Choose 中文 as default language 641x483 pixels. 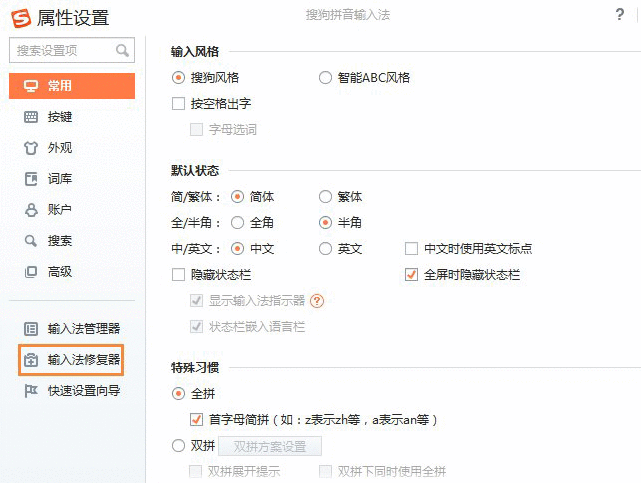tap(237, 249)
